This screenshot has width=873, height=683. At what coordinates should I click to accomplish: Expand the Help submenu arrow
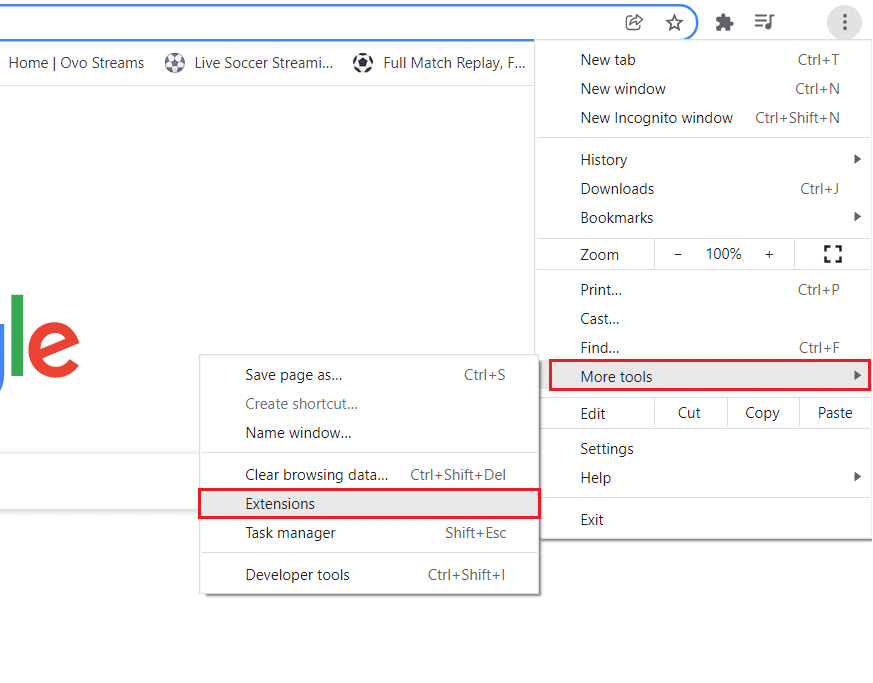point(856,478)
